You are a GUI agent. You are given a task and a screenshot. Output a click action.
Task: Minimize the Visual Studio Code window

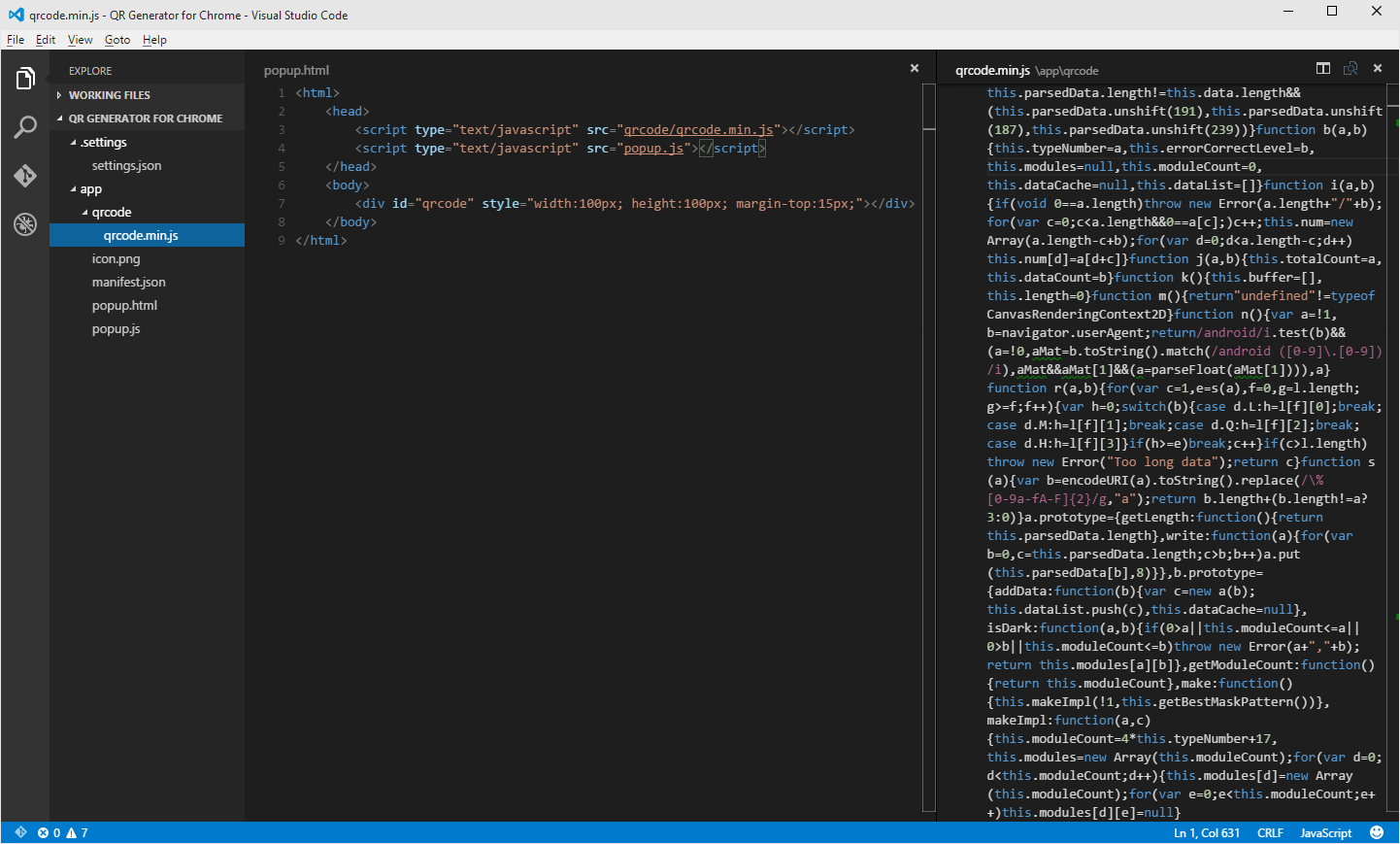click(x=1288, y=12)
